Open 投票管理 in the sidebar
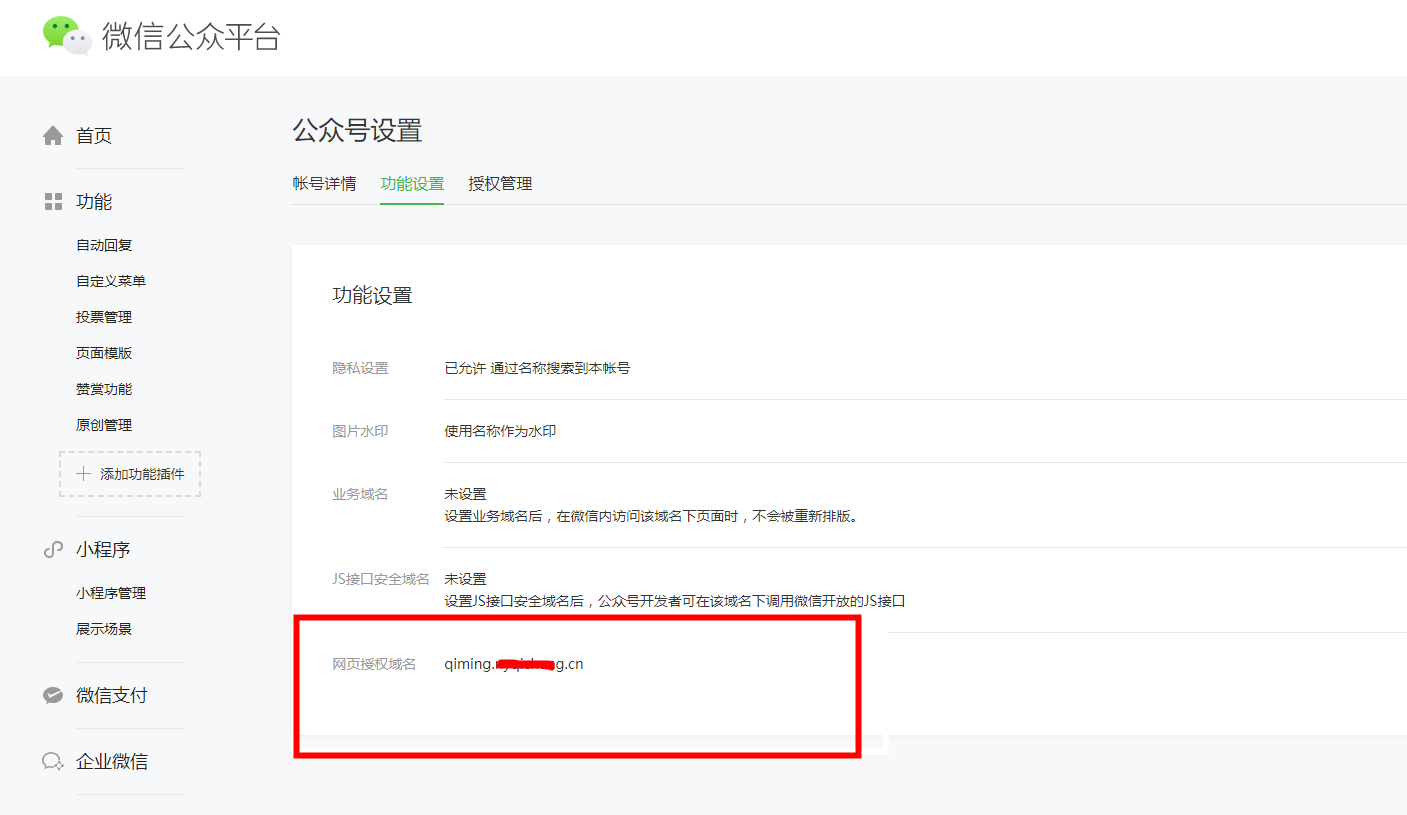The image size is (1407, 815). [x=104, y=317]
